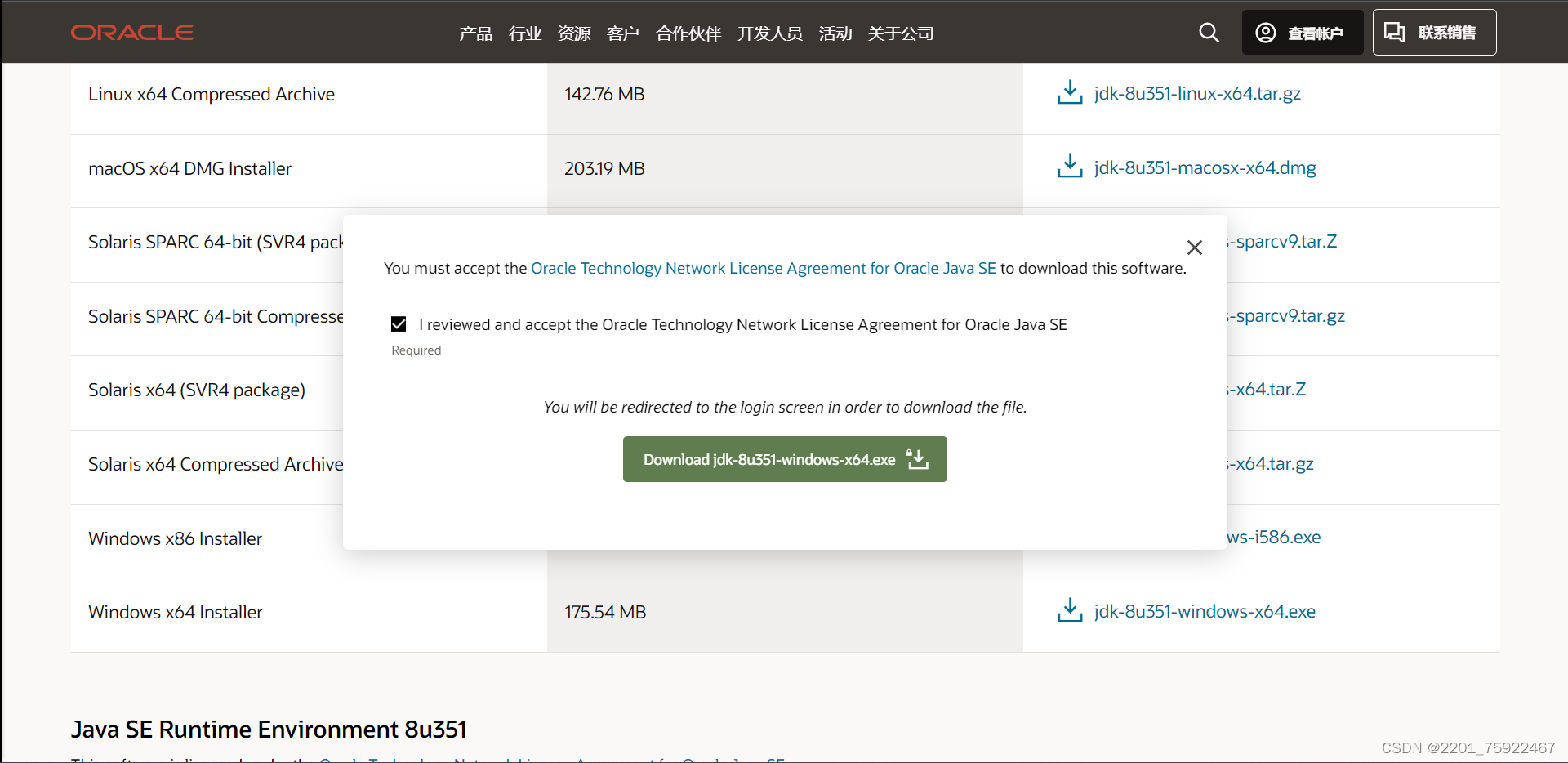Select 'Windows x64 Installer' row text
Image resolution: width=1568 pixels, height=763 pixels.
click(175, 612)
